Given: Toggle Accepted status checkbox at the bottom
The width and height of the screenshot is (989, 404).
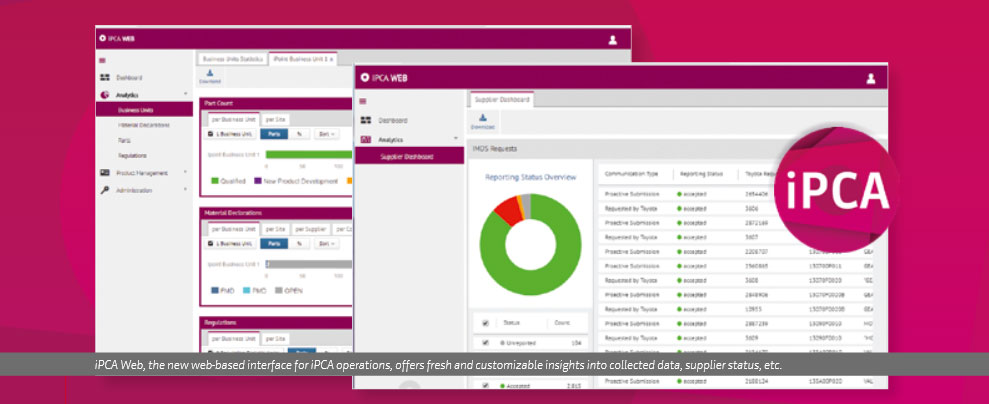Looking at the screenshot, I should [485, 385].
